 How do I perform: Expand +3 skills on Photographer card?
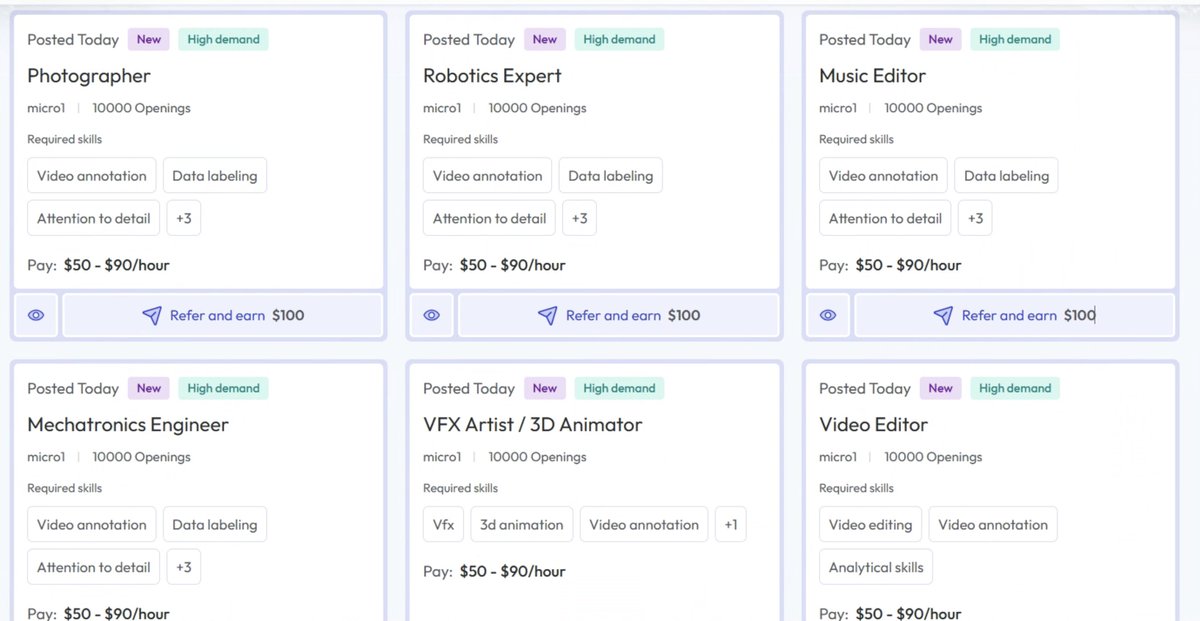(184, 218)
